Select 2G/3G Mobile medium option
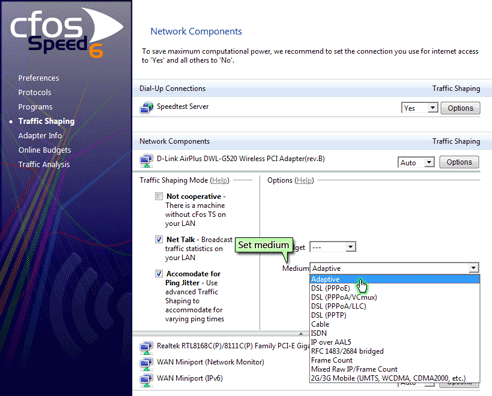Screen dimensions: 492x396 point(395,378)
